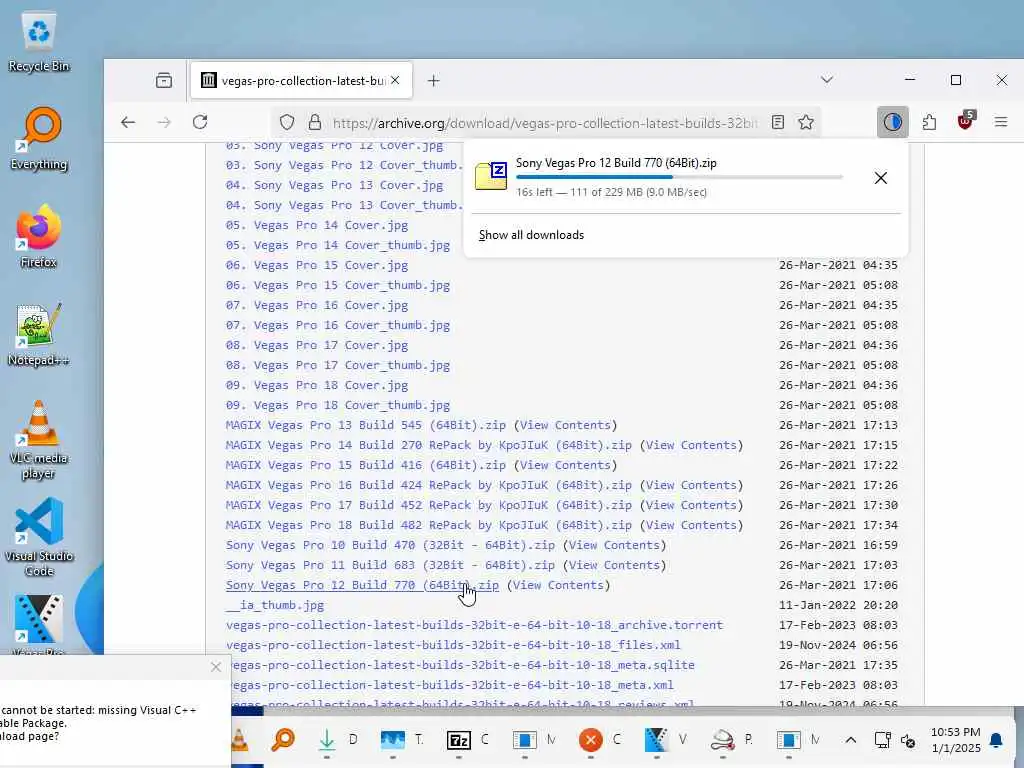The width and height of the screenshot is (1024, 768).
Task: Click the 26-Mar-2021 17:13 date text
Action: tap(838, 425)
